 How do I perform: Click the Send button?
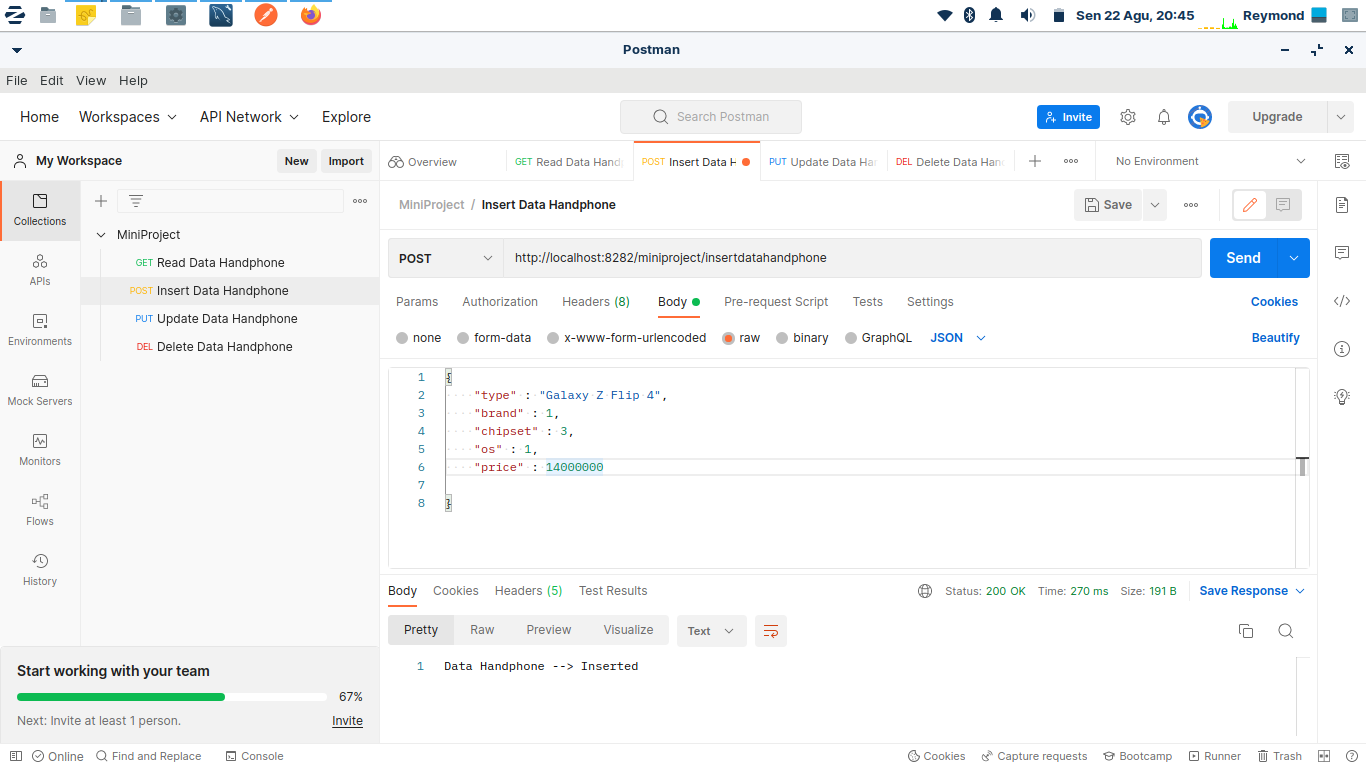tap(1243, 258)
